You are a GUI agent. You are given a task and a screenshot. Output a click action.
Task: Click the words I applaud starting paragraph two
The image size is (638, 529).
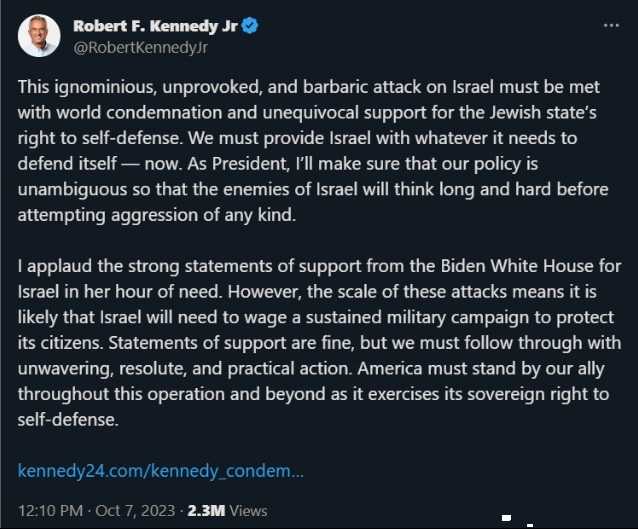pyautogui.click(x=55, y=267)
